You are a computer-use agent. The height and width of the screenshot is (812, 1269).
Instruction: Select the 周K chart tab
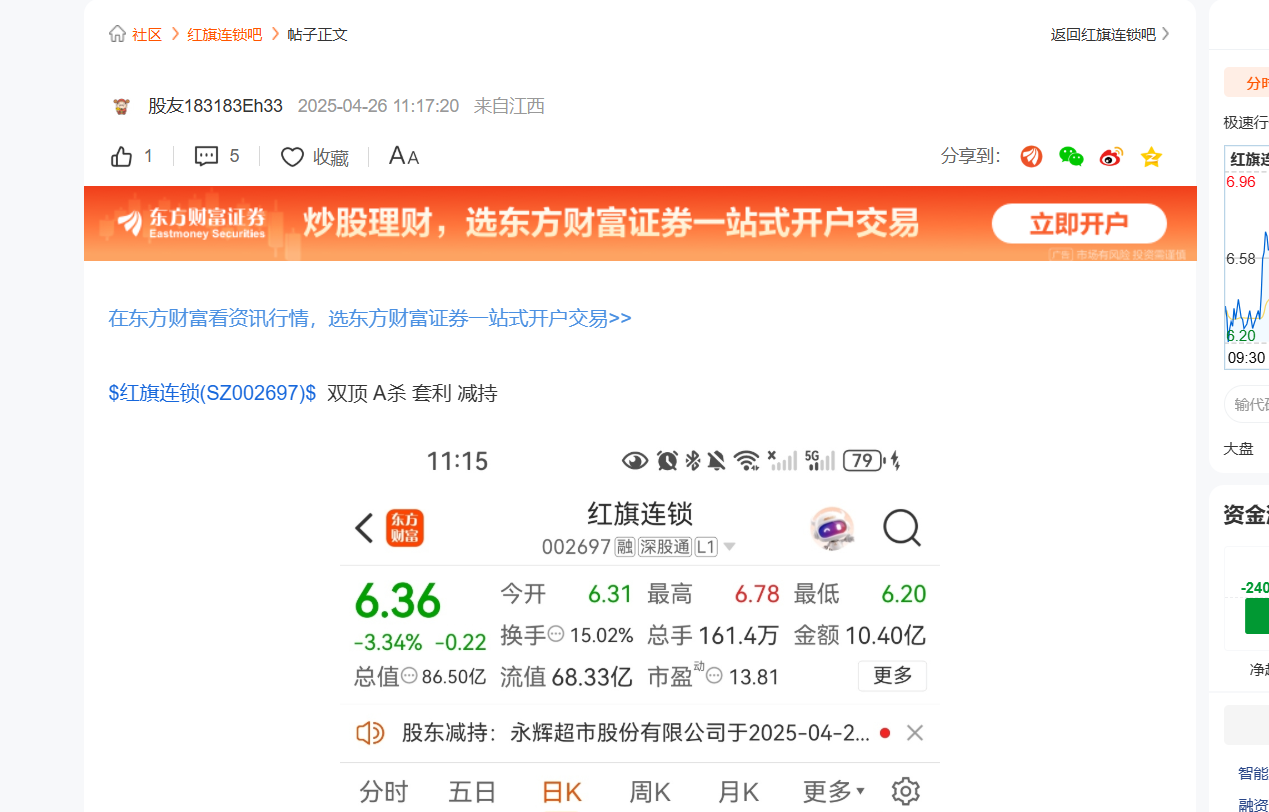(x=649, y=792)
